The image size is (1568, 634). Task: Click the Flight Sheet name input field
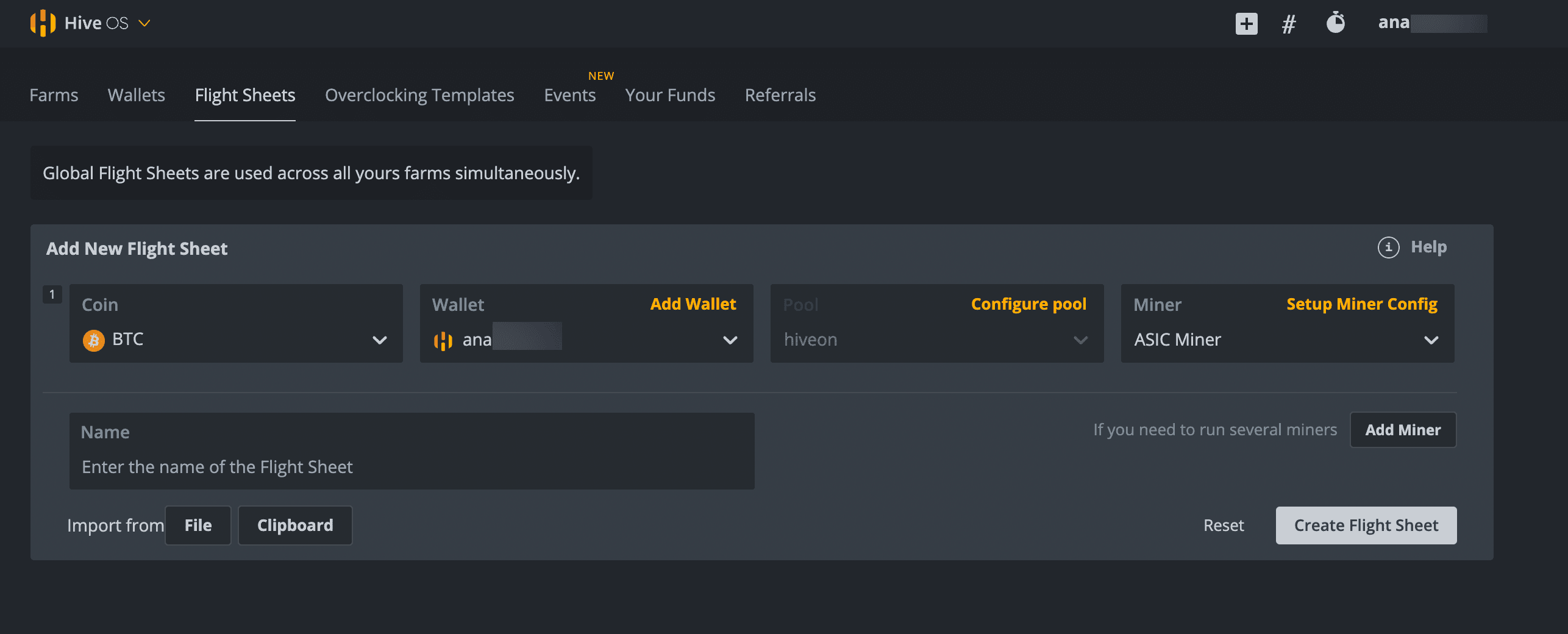coord(412,451)
